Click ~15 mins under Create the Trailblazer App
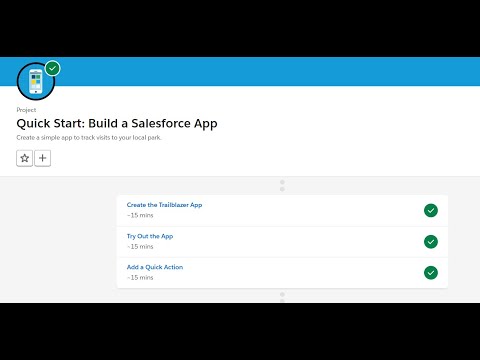480x360 pixels. point(140,215)
